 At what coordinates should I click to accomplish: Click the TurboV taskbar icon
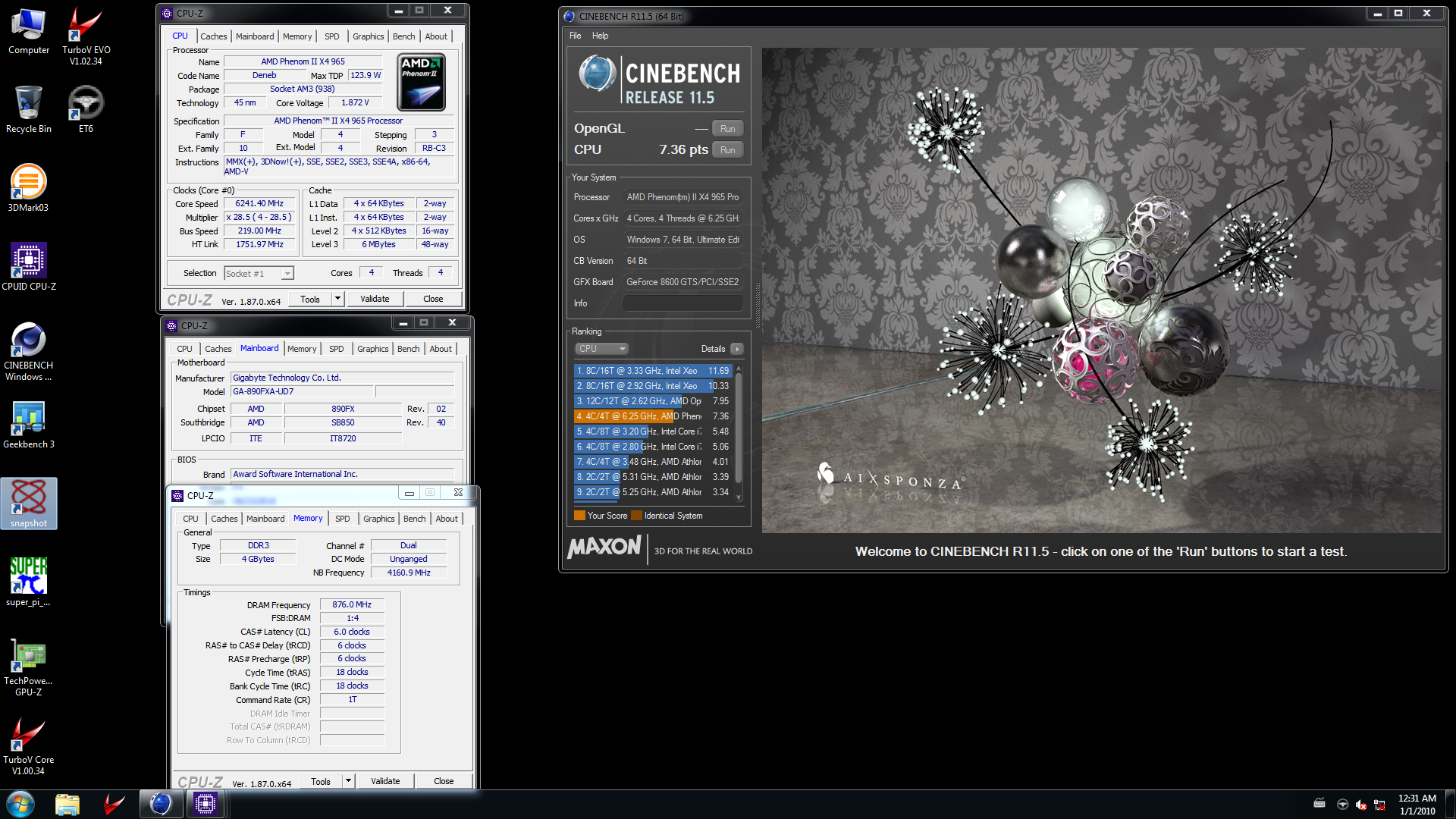114,804
